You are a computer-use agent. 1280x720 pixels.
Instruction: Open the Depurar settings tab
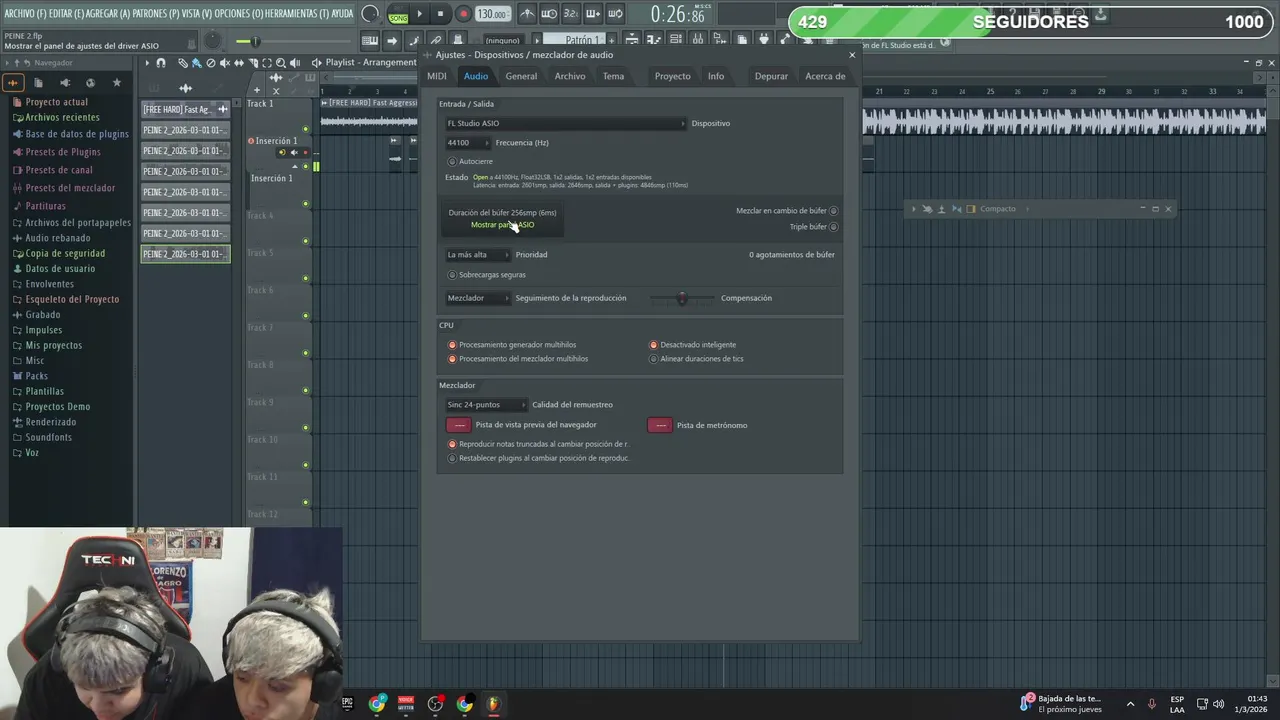point(771,76)
